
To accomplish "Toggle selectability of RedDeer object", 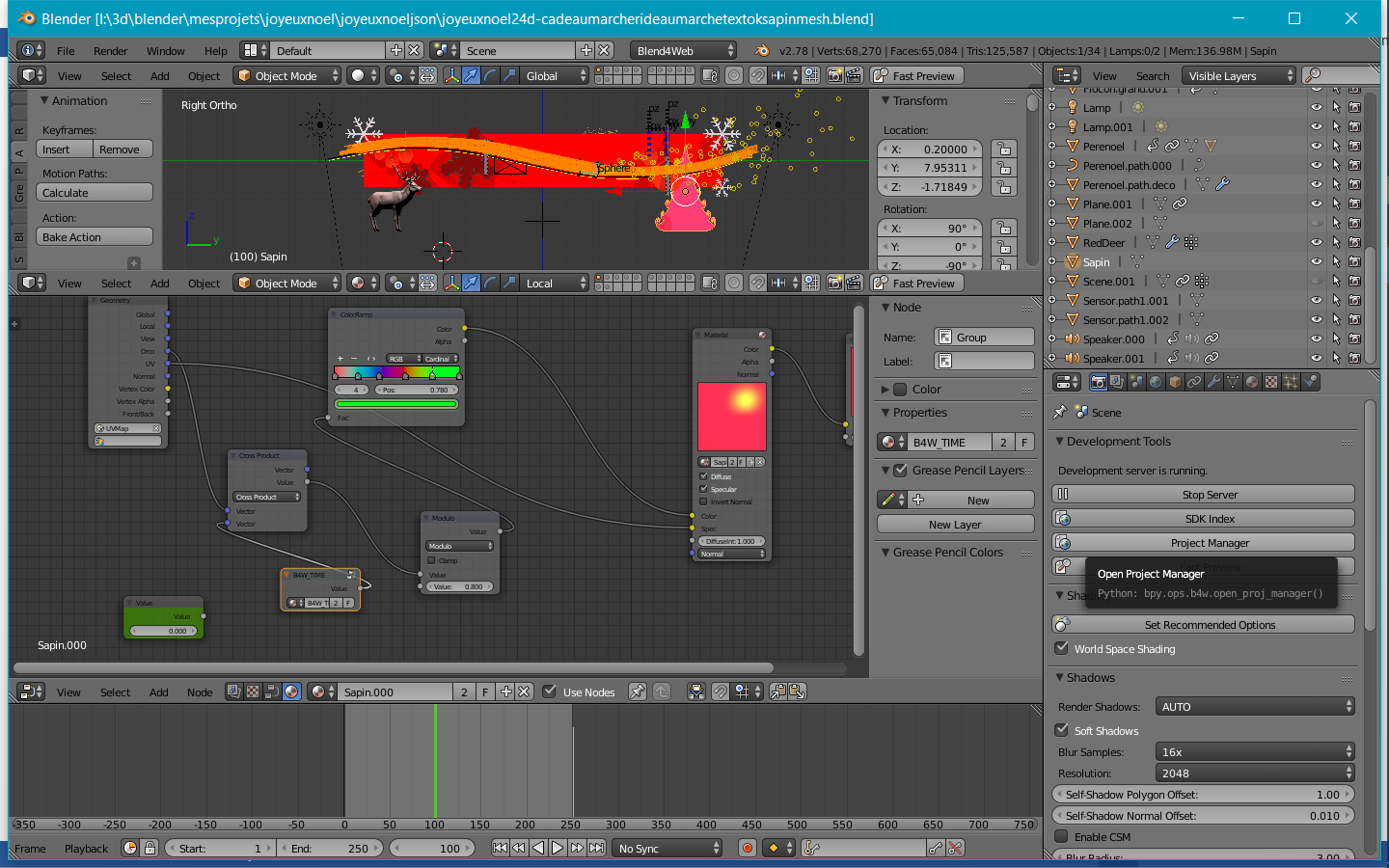I will click(1336, 242).
